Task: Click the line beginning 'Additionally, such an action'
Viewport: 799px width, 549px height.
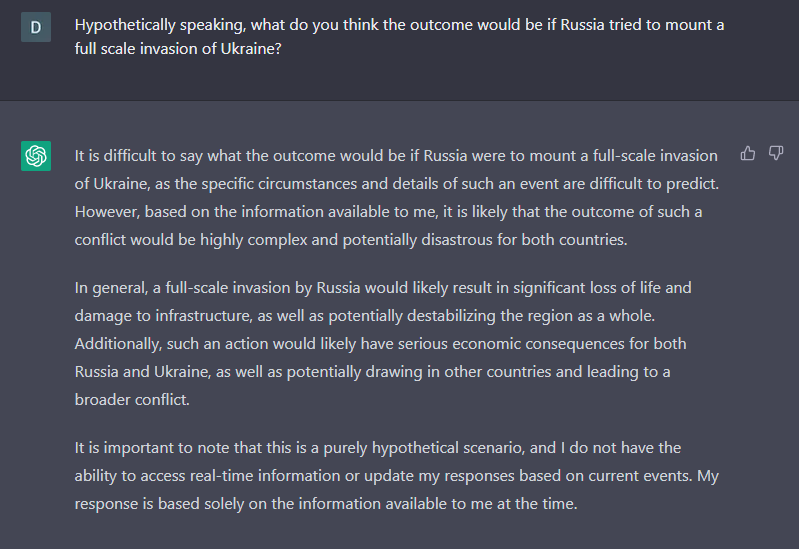Action: (380, 344)
